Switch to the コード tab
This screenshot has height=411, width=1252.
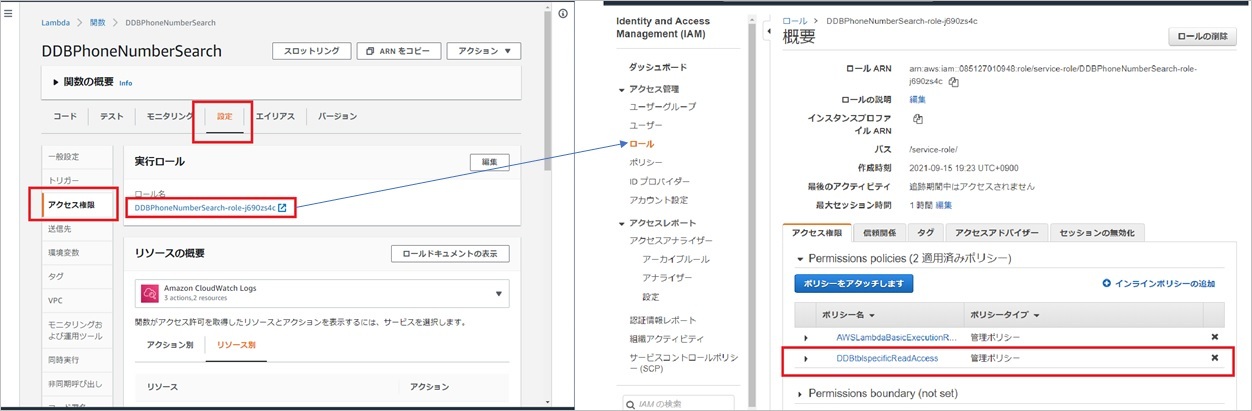65,116
